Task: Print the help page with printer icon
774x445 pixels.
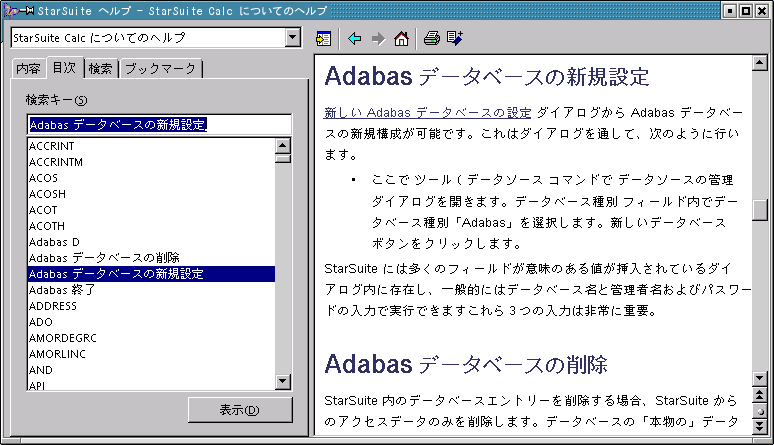Action: (x=431, y=38)
